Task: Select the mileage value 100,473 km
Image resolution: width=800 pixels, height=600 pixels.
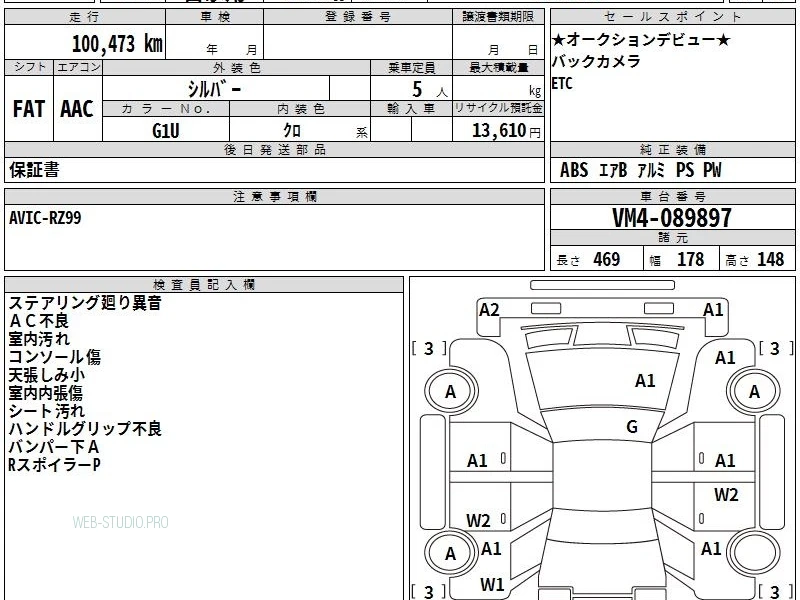Action: 117,44
